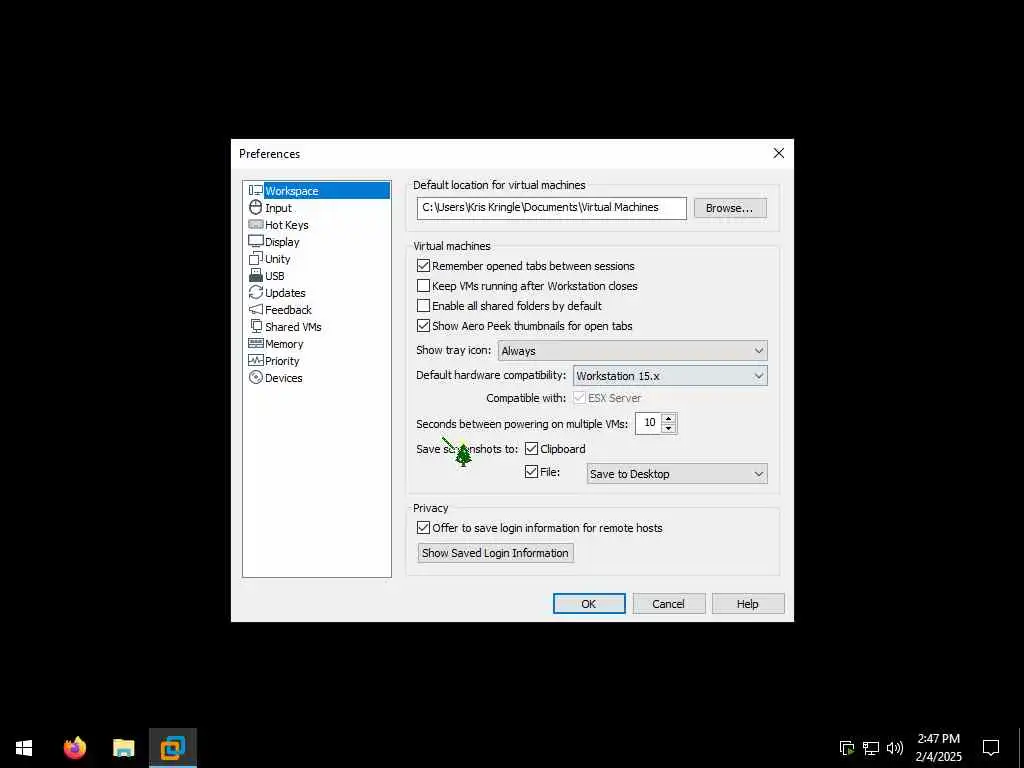Screen dimensions: 1024x768
Task: Click the Input mouse icon
Action: point(255,208)
